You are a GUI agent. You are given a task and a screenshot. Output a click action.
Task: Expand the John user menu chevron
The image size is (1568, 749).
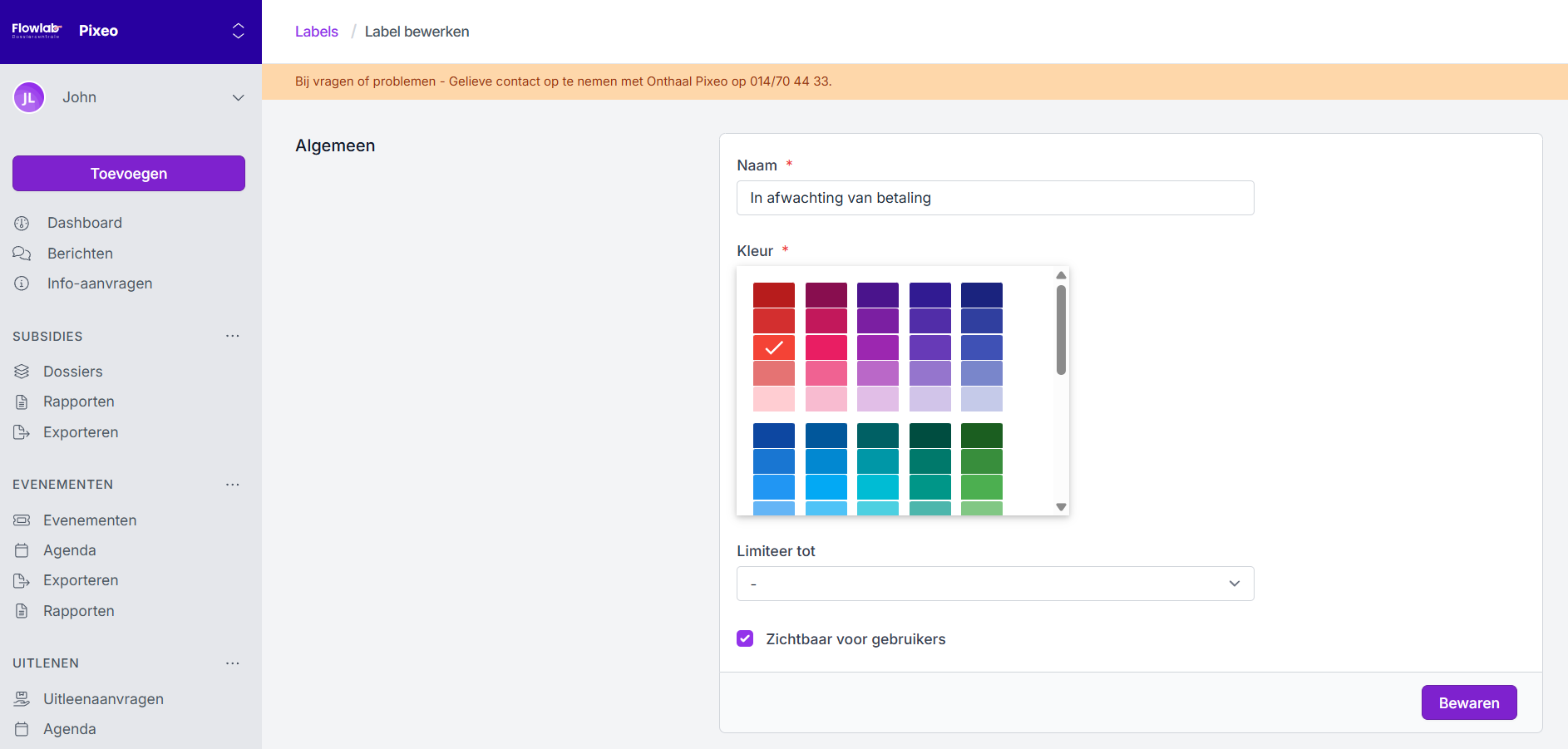[x=238, y=97]
